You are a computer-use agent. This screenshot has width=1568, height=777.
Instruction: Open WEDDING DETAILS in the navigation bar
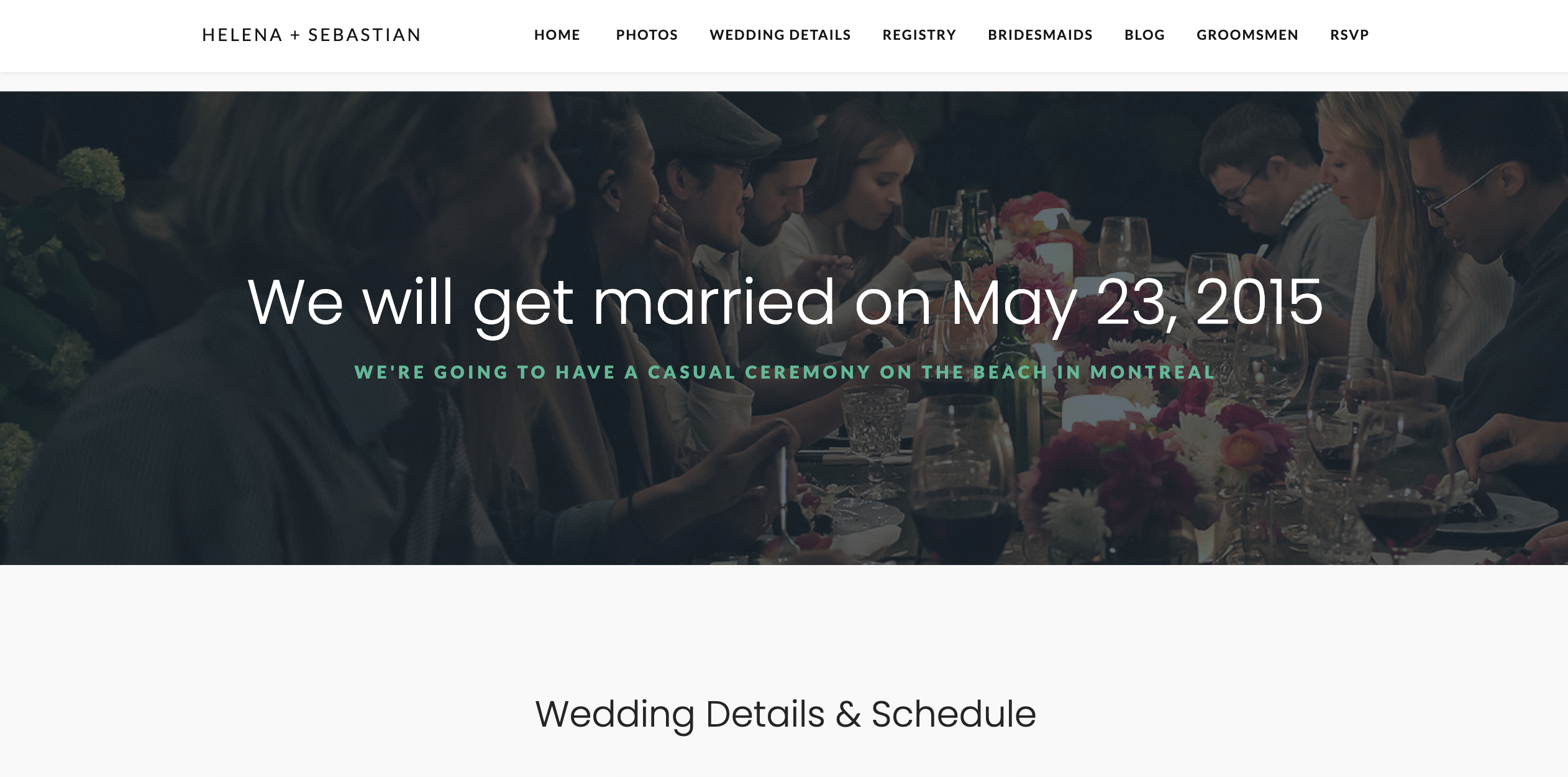click(780, 35)
